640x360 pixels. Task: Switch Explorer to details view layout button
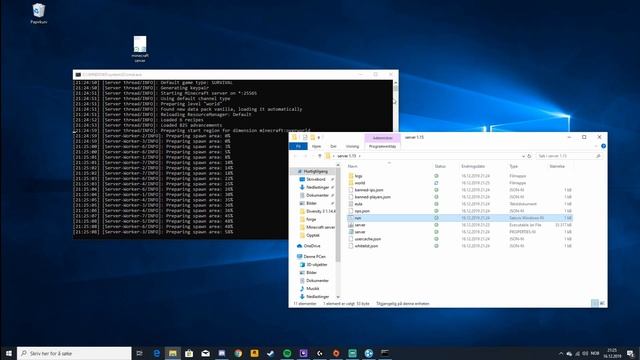[595, 303]
